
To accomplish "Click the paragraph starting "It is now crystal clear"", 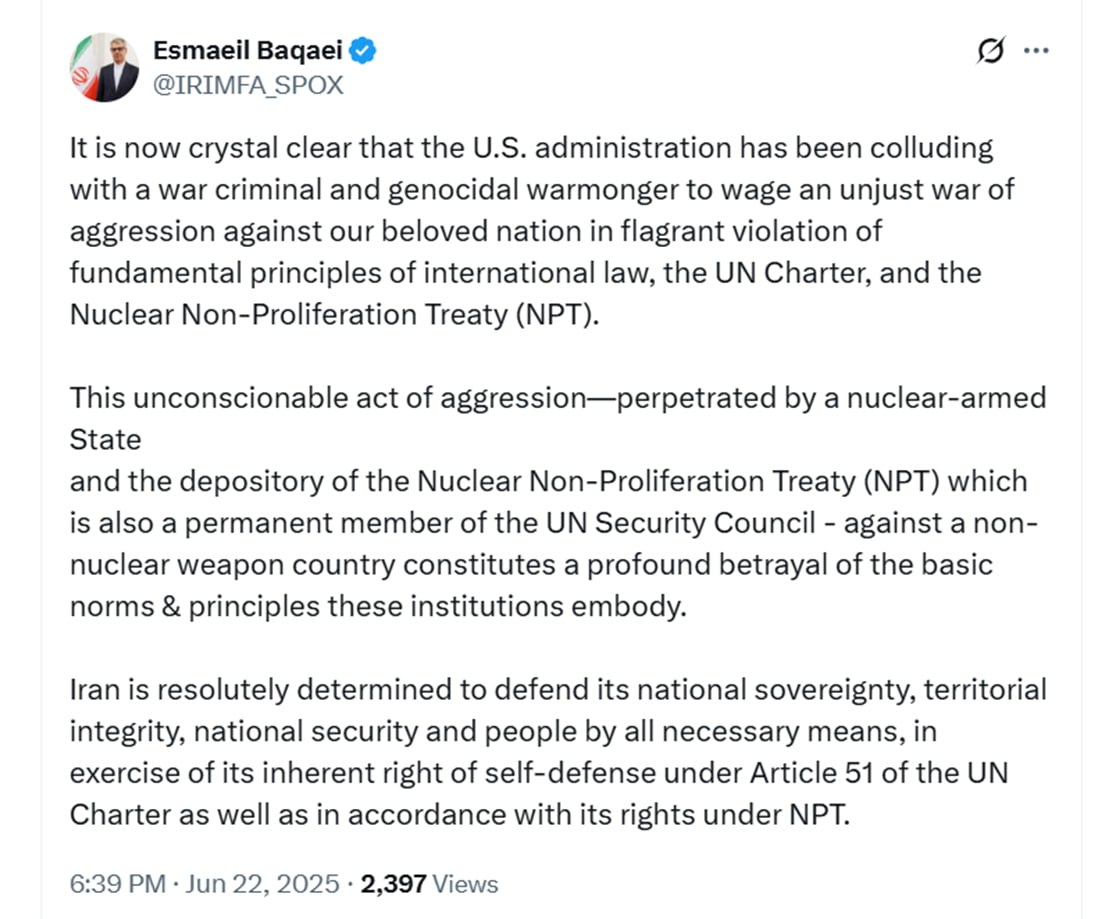I will [x=542, y=231].
